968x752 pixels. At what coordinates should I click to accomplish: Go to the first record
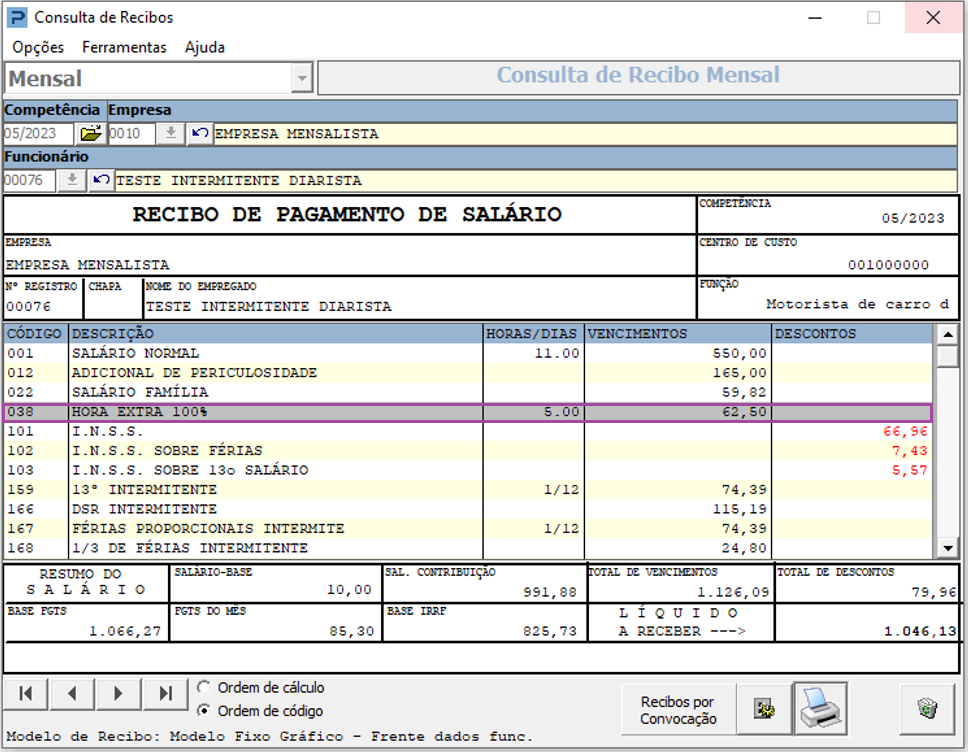[x=26, y=694]
